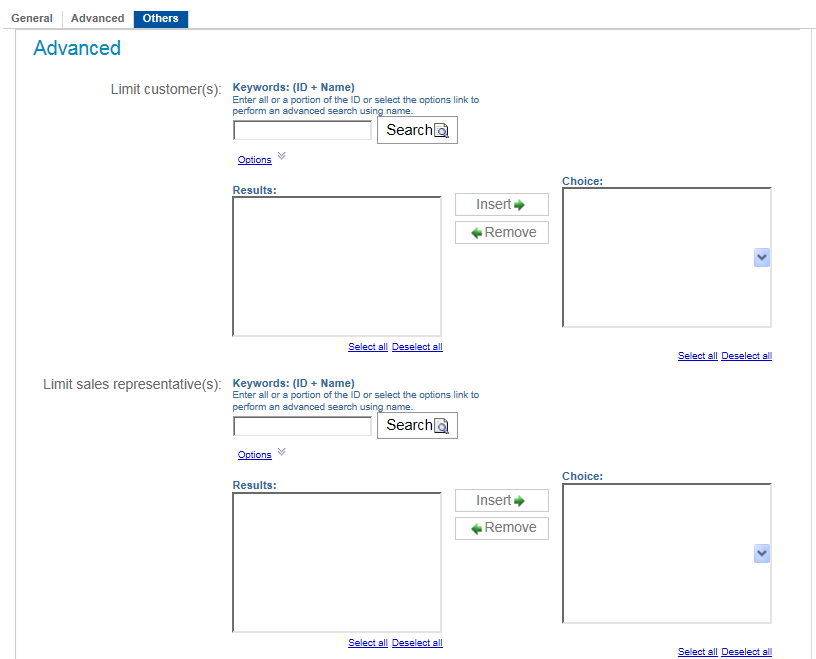Click Select all below customer Results list
Screen dimensions: 816x659
[367, 347]
